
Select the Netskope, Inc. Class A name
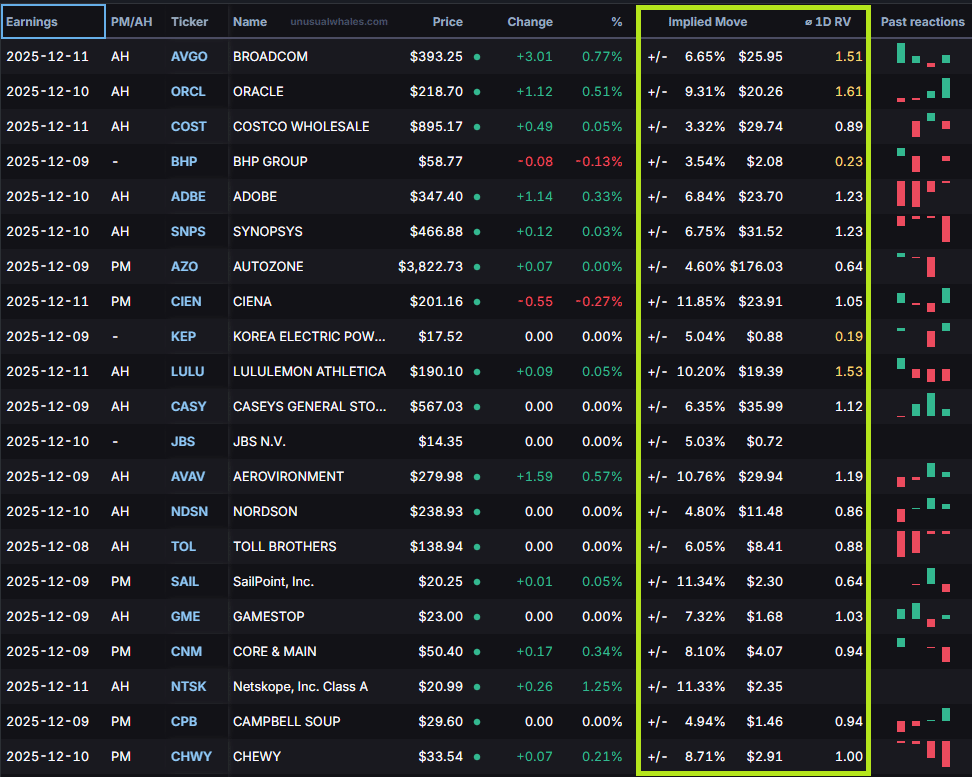tap(301, 686)
